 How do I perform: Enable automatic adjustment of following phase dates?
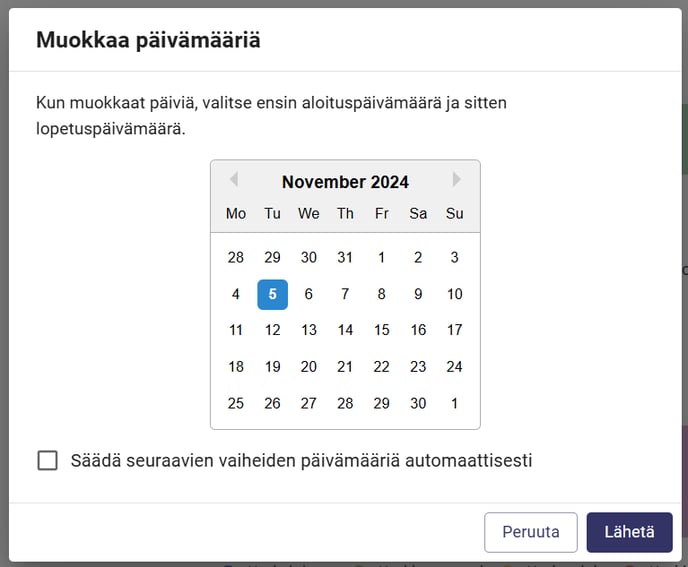(47, 460)
